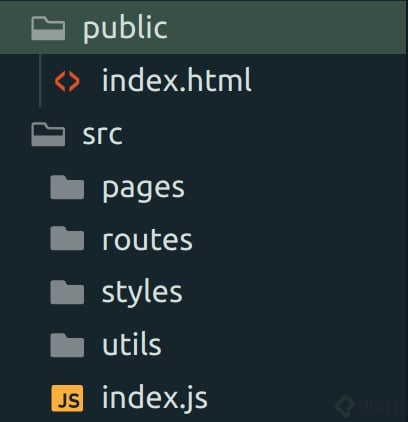The height and width of the screenshot is (422, 408).
Task: Click the routes folder icon
Action: click(x=67, y=239)
